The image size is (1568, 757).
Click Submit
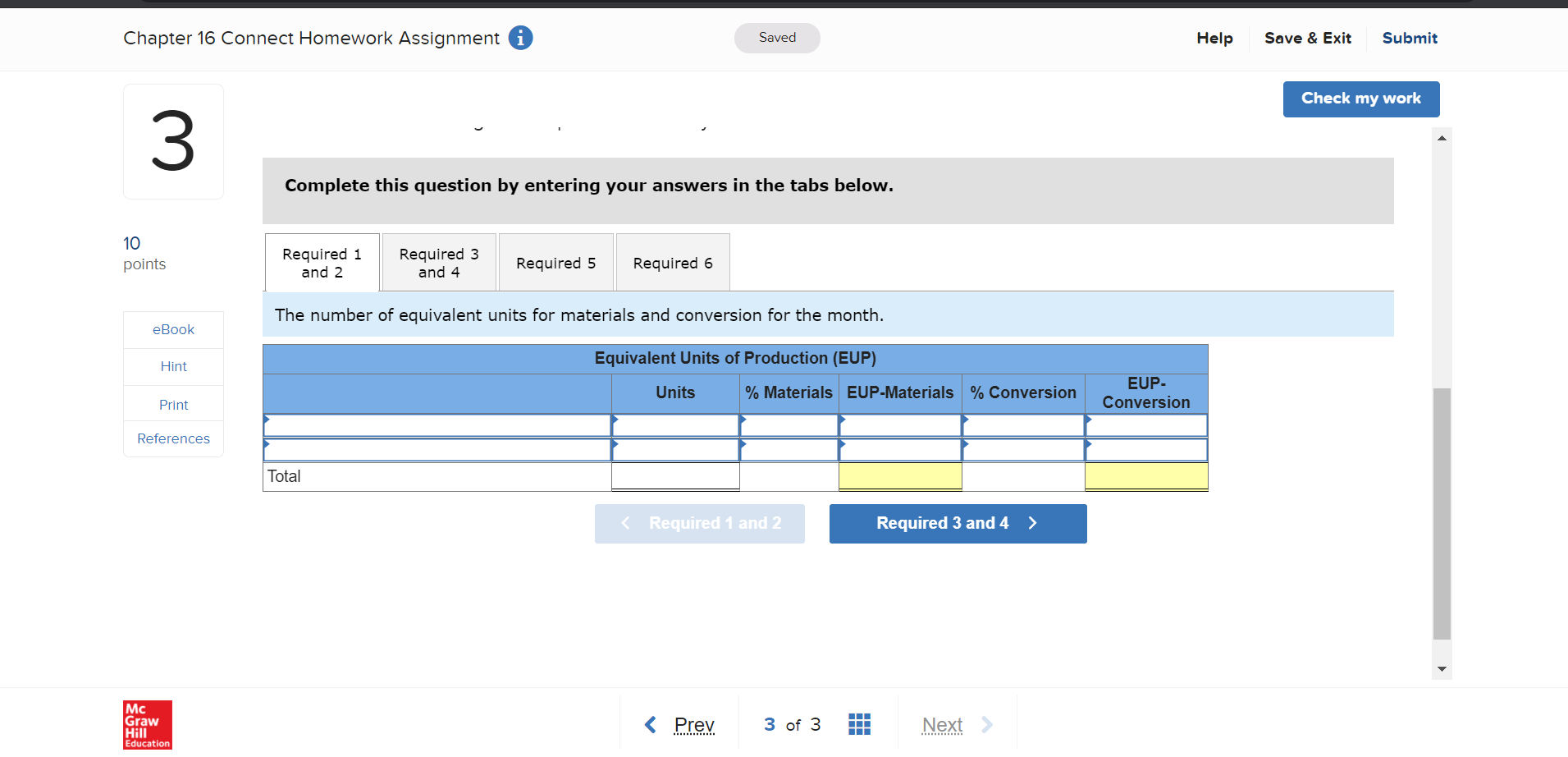[1410, 38]
